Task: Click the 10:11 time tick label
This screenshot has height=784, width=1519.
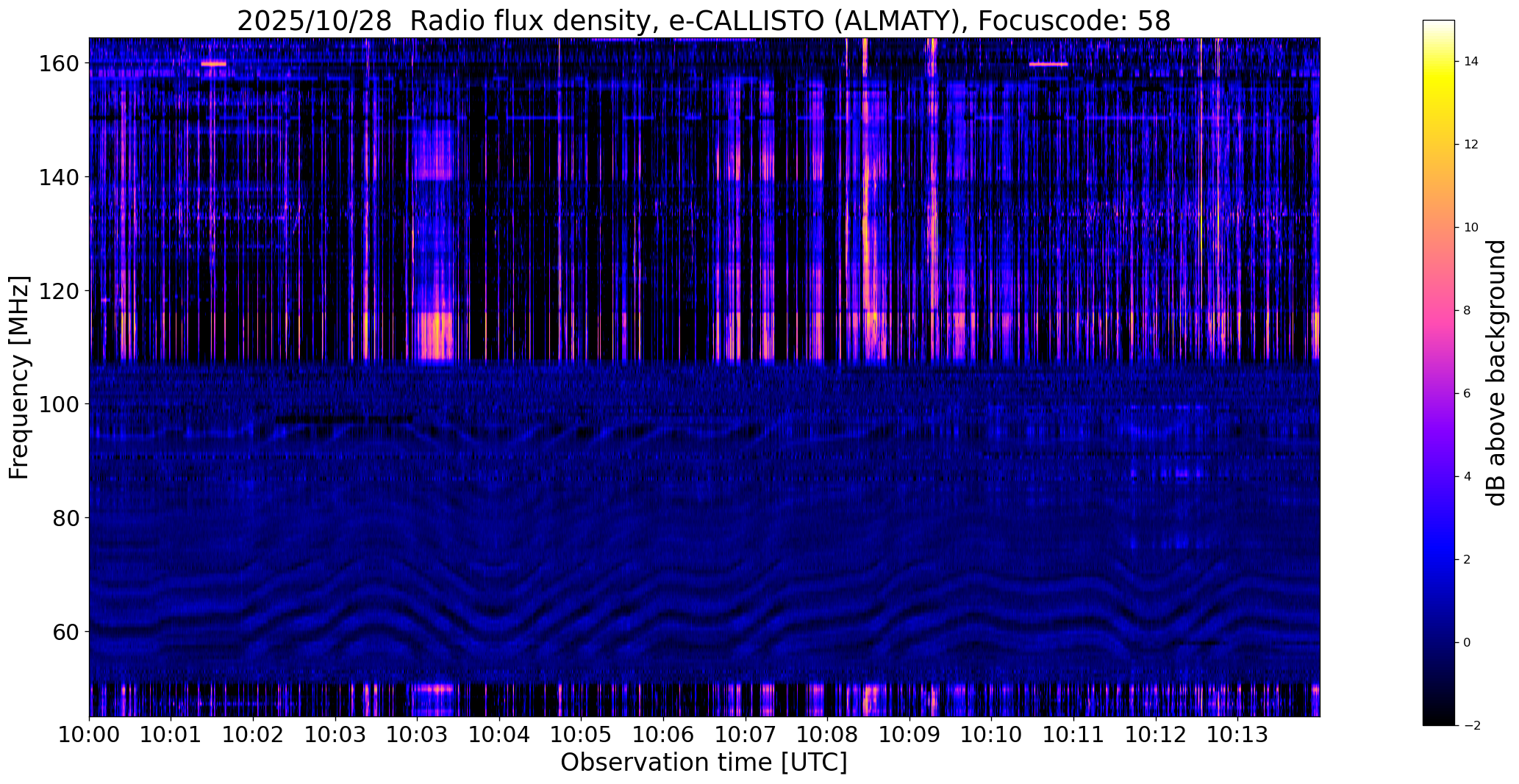Action: click(x=1073, y=734)
